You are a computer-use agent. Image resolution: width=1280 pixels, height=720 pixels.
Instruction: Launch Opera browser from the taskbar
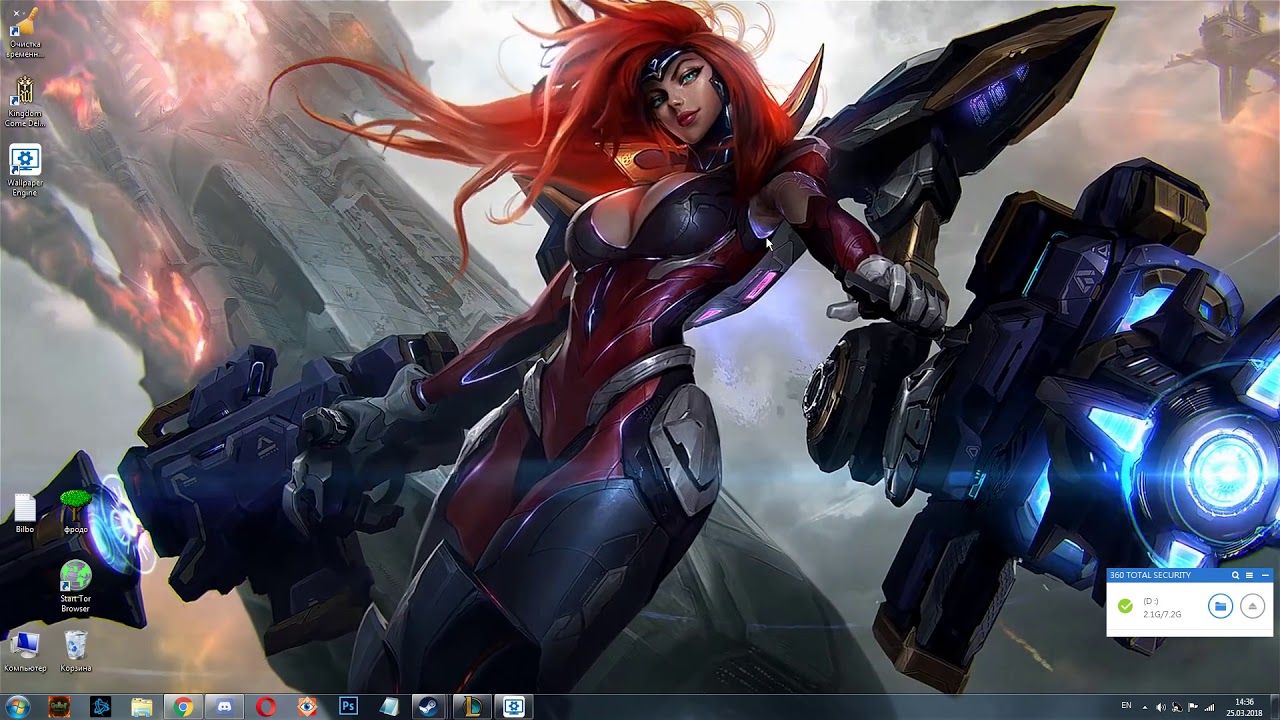coord(265,707)
